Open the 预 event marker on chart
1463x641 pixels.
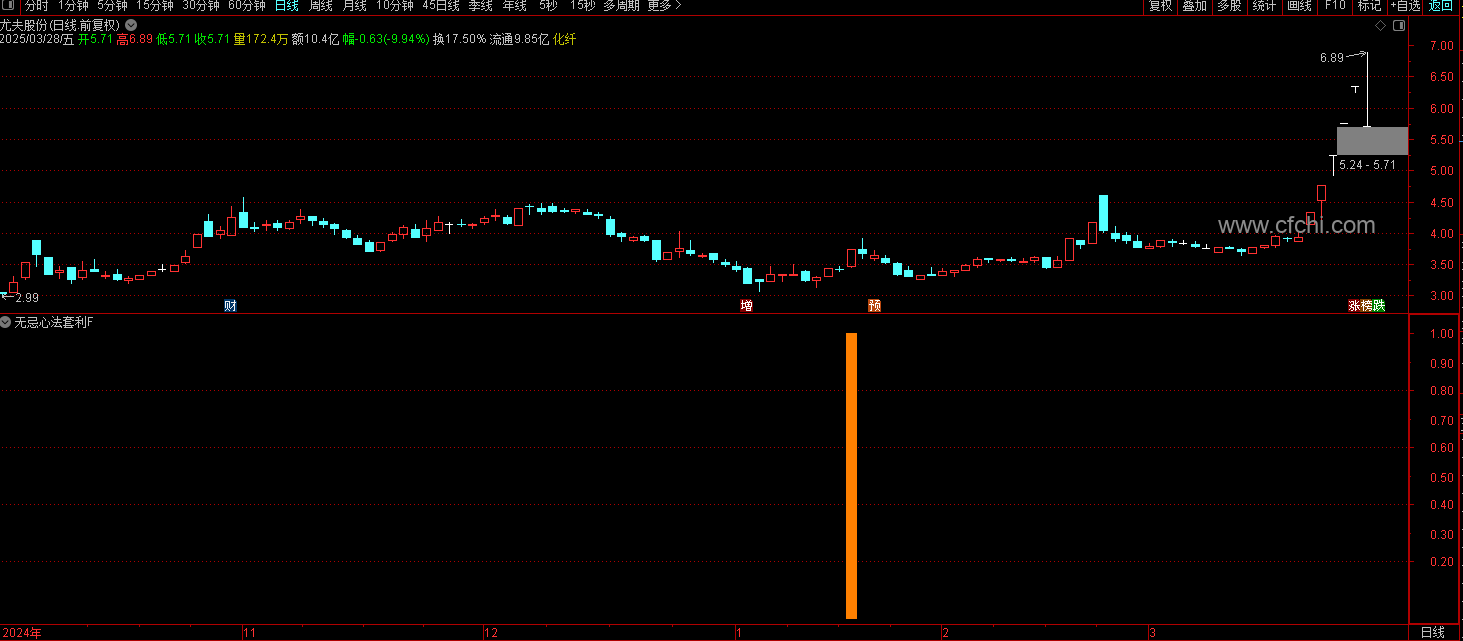click(875, 305)
